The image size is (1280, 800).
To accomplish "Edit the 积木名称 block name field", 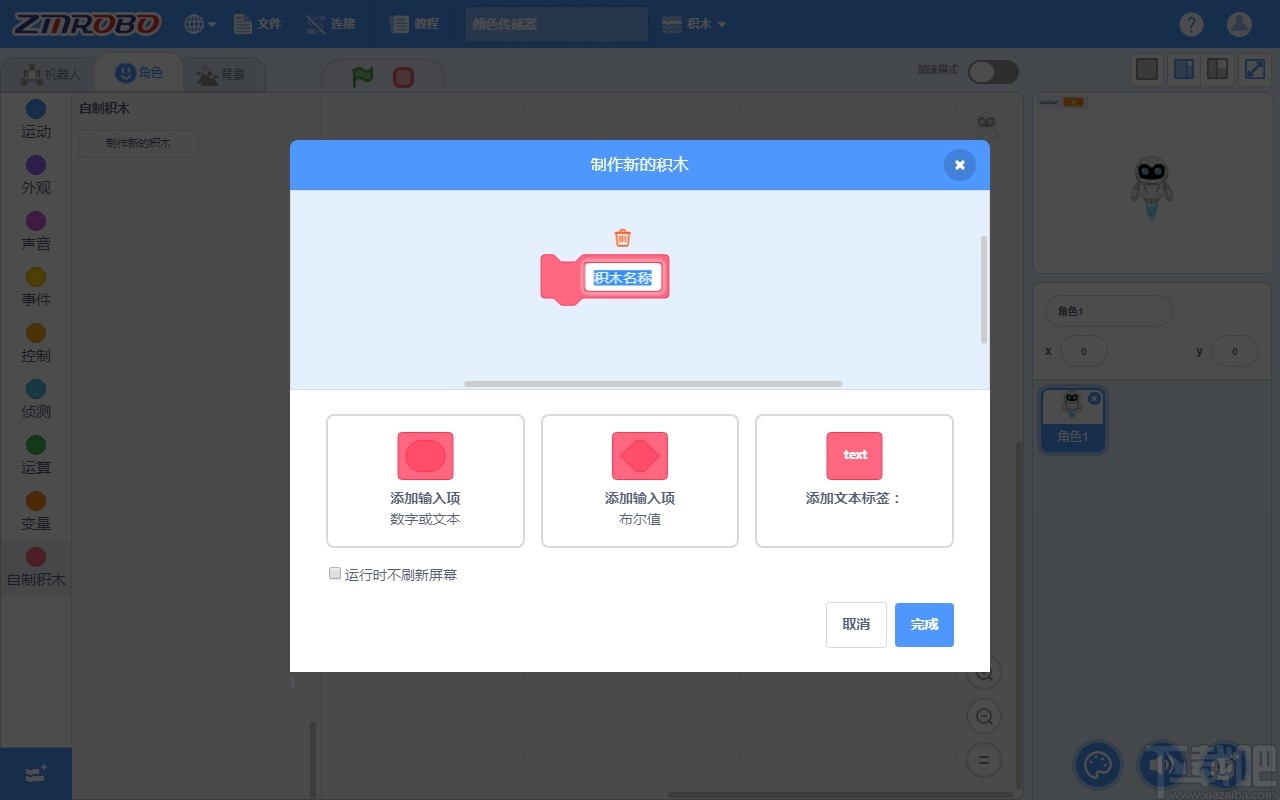I will [623, 278].
